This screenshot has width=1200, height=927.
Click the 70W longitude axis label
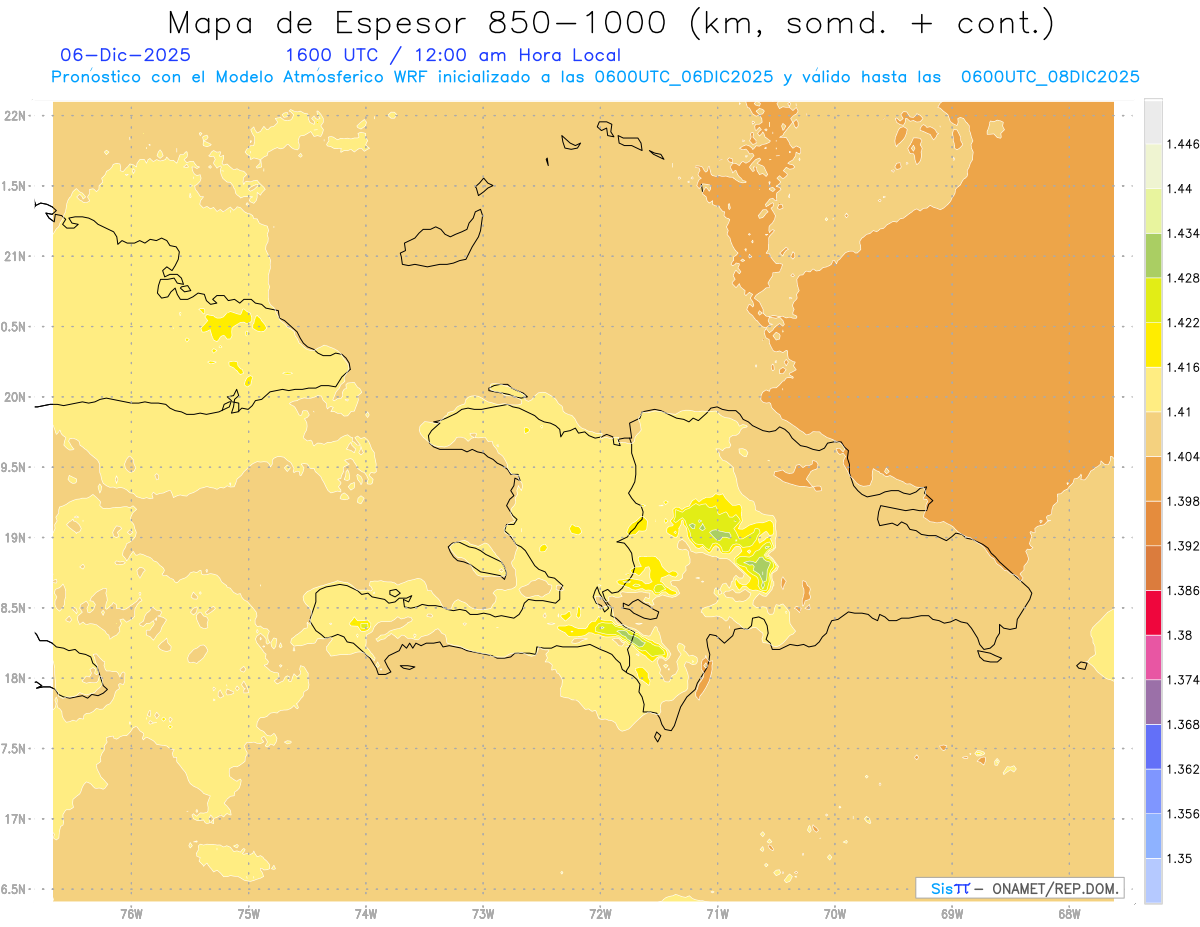[835, 914]
